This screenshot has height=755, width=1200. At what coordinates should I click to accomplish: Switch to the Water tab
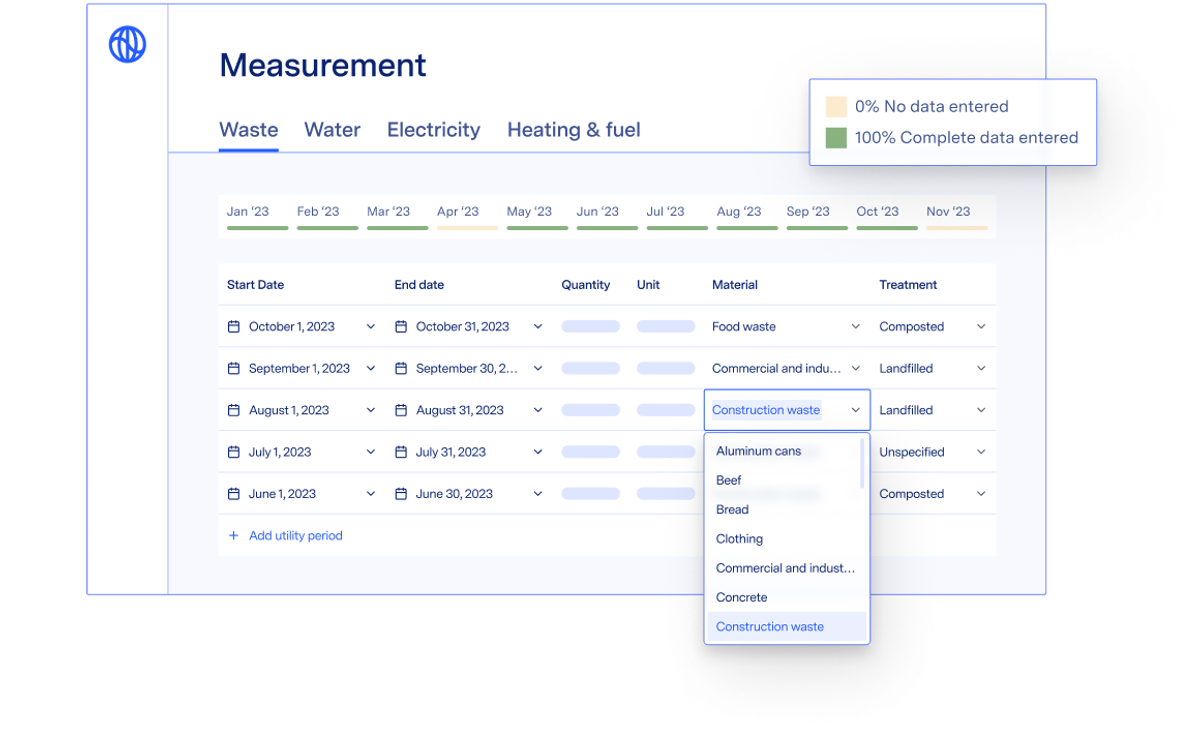(332, 129)
